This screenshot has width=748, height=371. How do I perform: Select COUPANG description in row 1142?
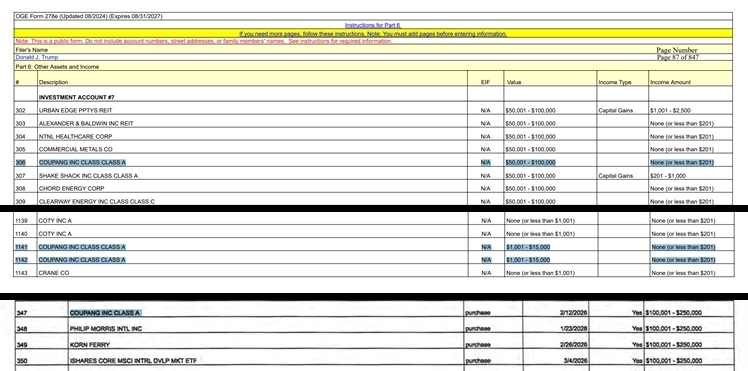(82, 260)
